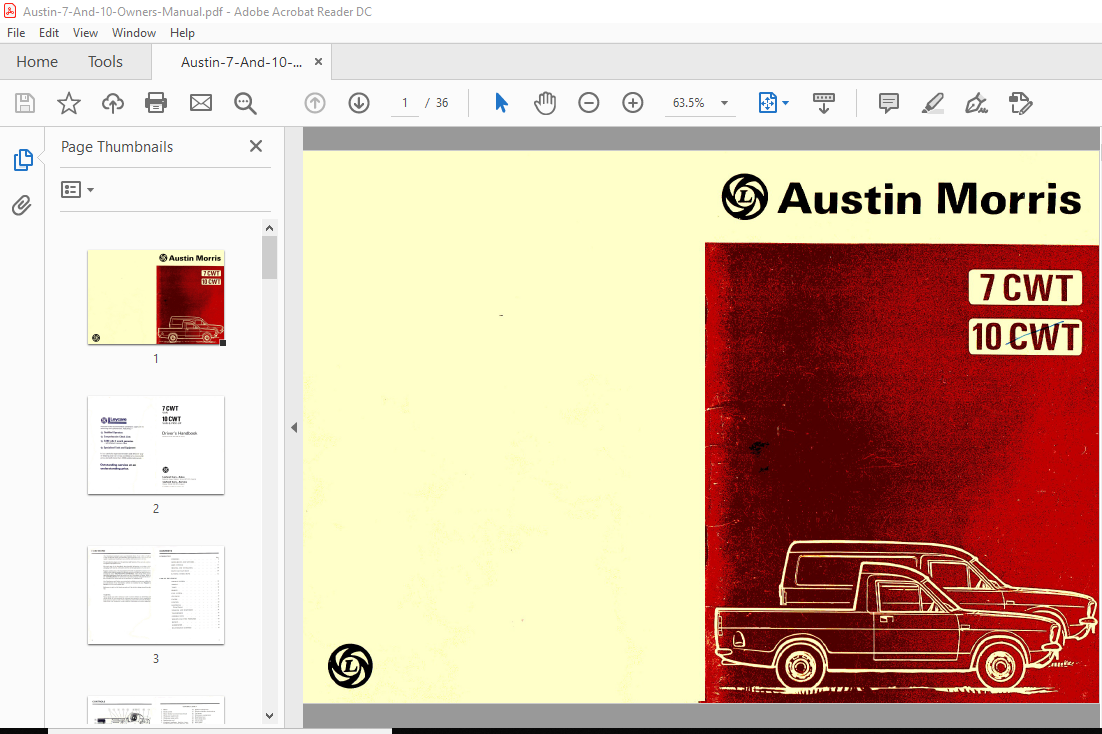Go to previous page arrow
The height and width of the screenshot is (734, 1102).
pos(315,103)
